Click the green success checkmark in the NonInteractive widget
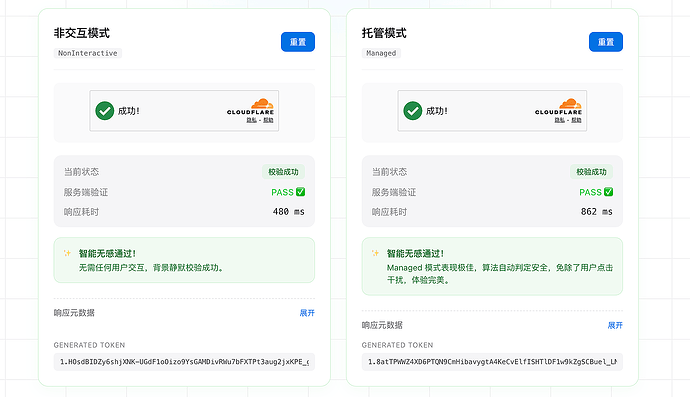This screenshot has width=690, height=397. pos(105,111)
